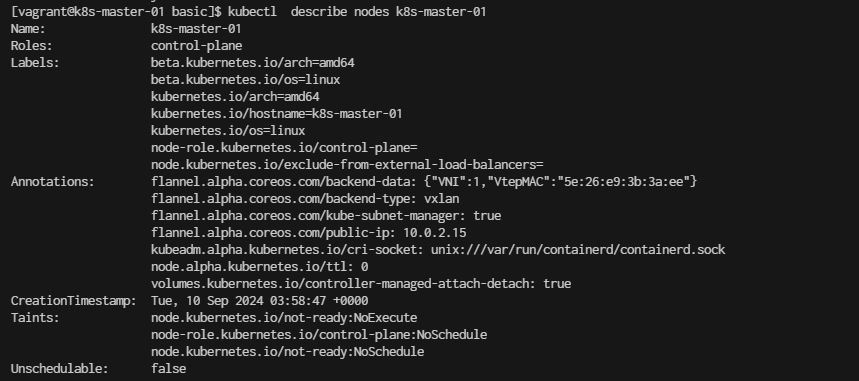Viewport: 859px width, 381px height.
Task: Click the not-ready:NoSchedule taint
Action: coord(288,351)
